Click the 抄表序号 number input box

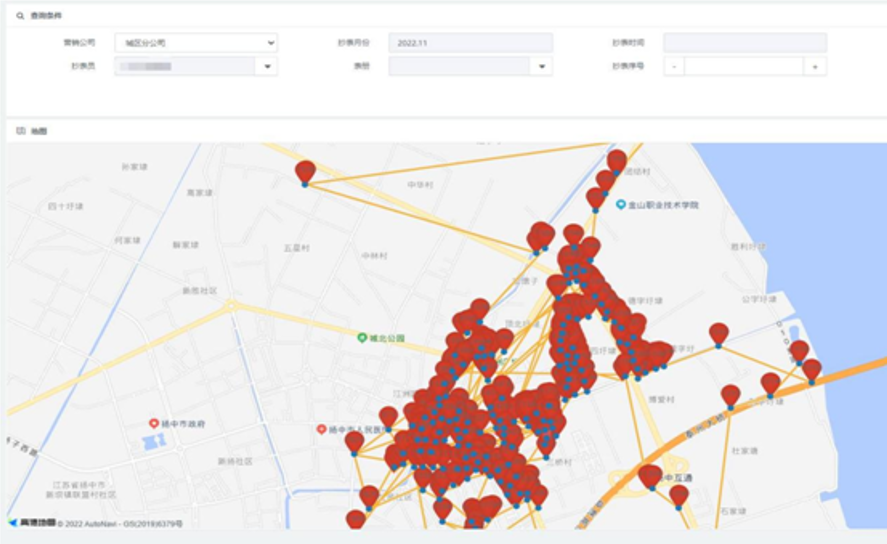[744, 66]
